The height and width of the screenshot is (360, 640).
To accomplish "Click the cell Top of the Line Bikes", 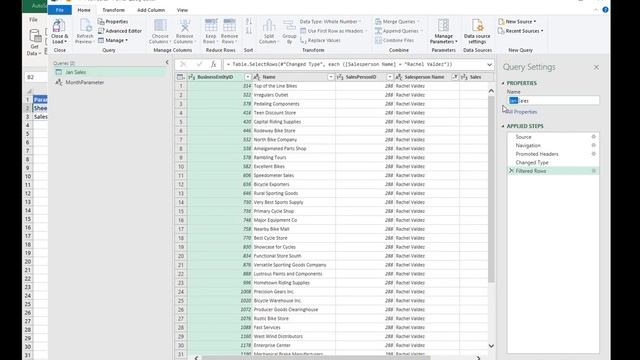I will click(293, 86).
